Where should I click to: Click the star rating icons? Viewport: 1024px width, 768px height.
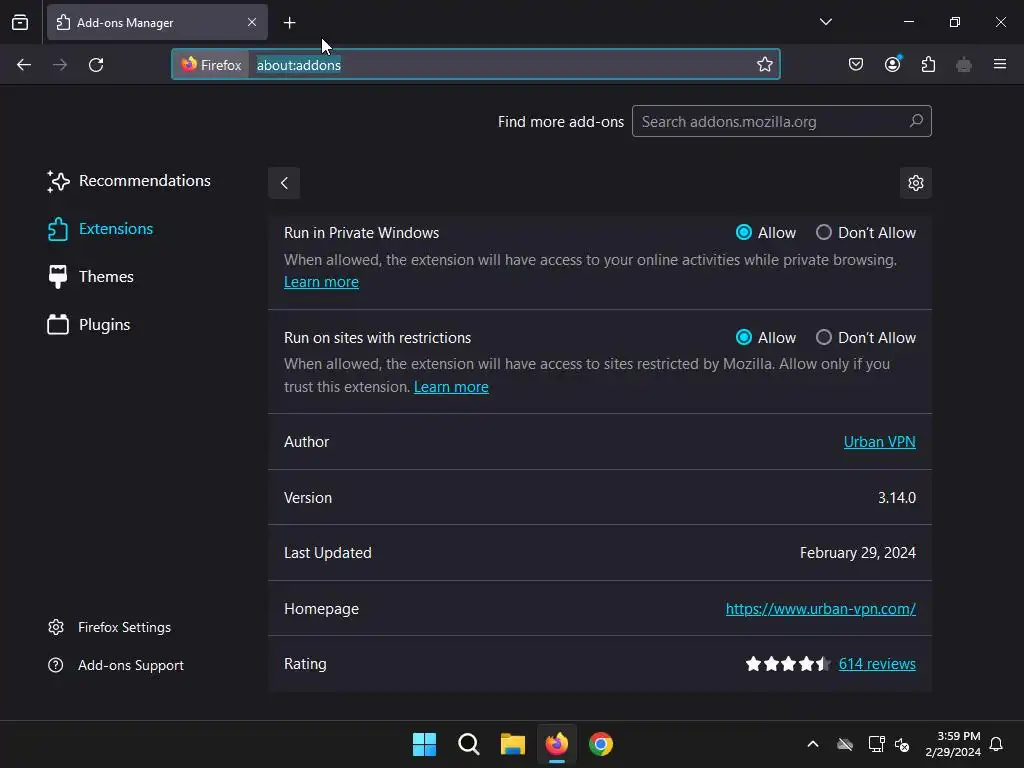788,664
